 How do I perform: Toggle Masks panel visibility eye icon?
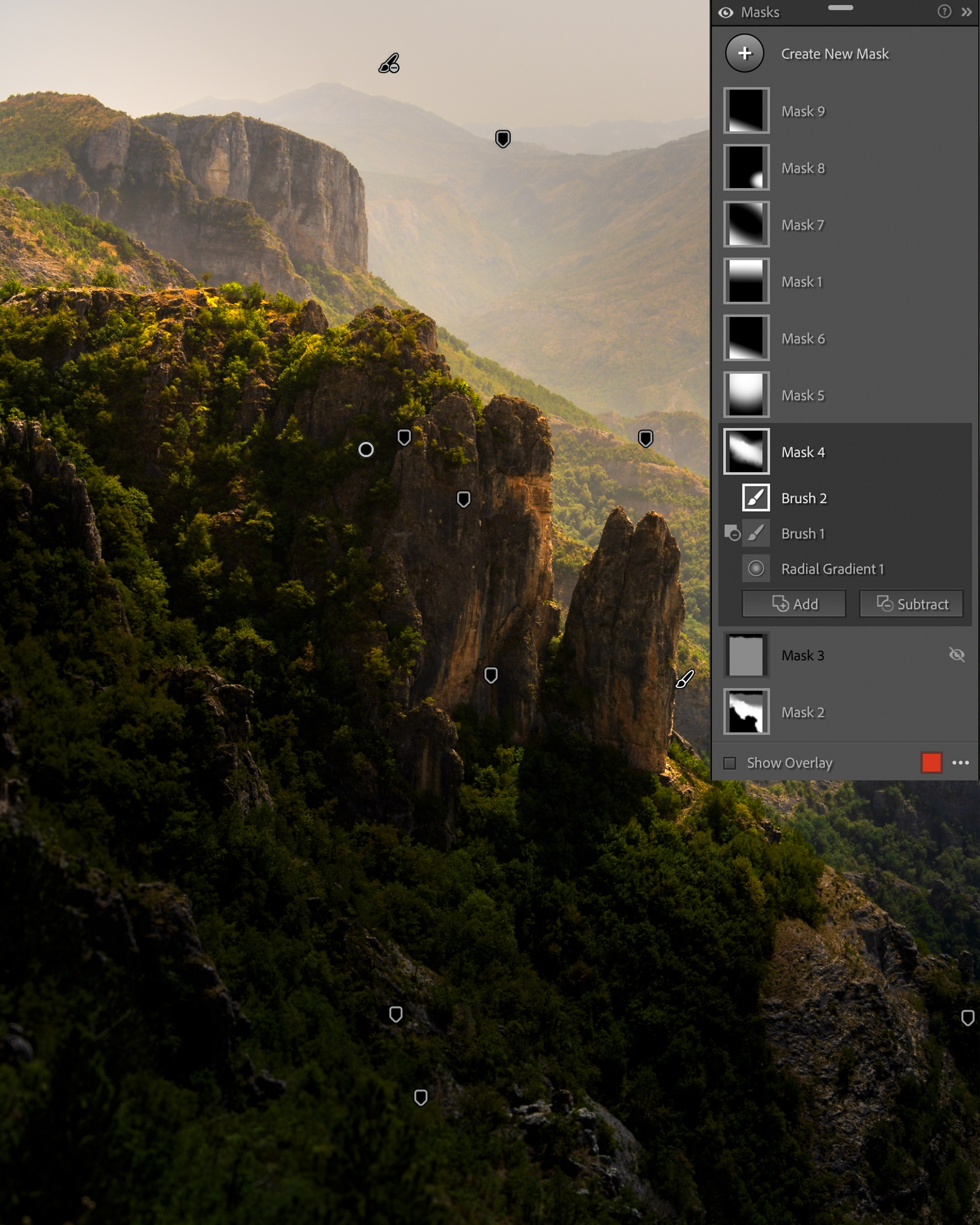[725, 13]
